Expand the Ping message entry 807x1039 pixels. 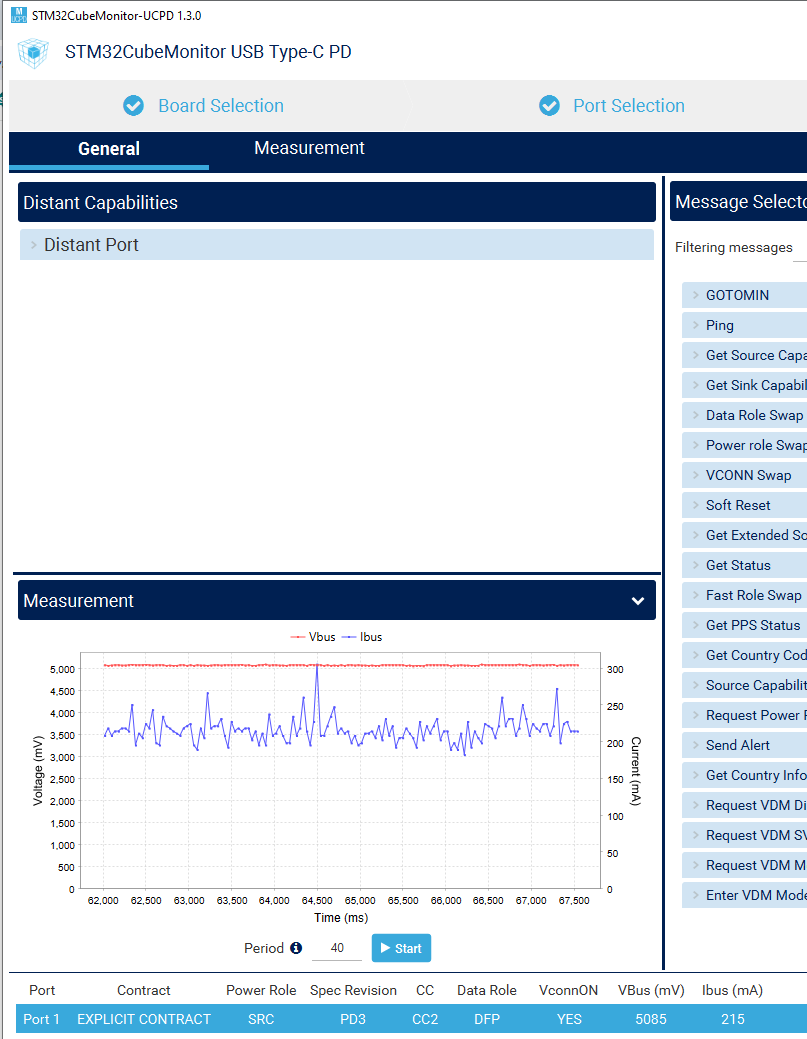719,325
